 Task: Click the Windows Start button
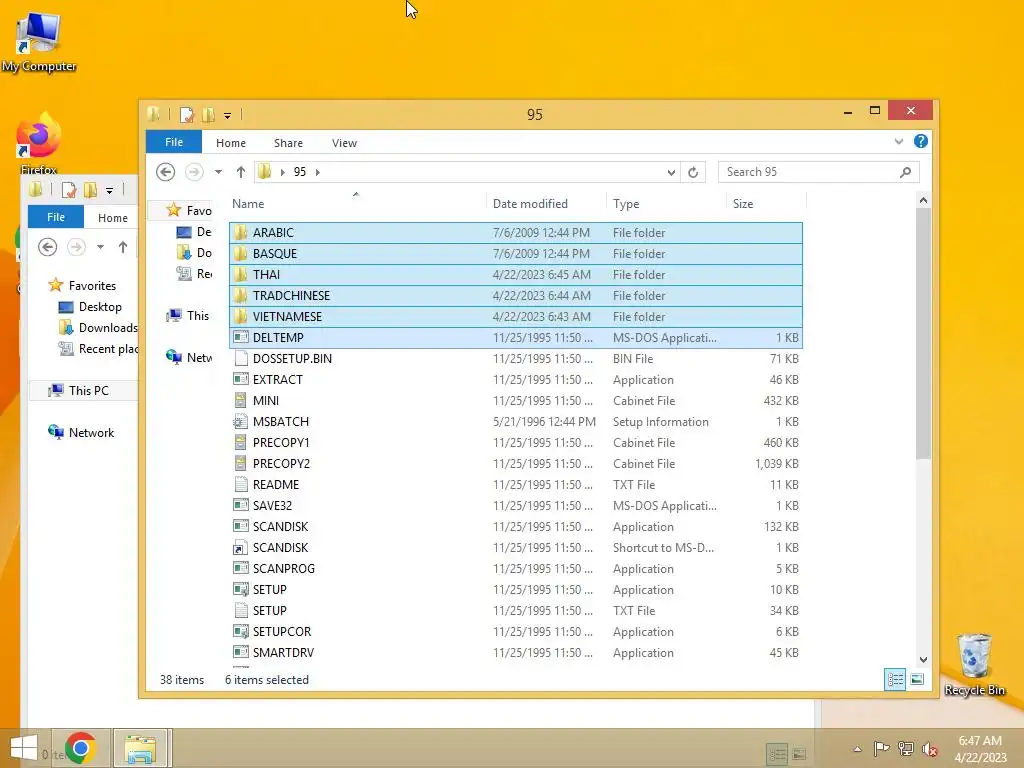24,748
